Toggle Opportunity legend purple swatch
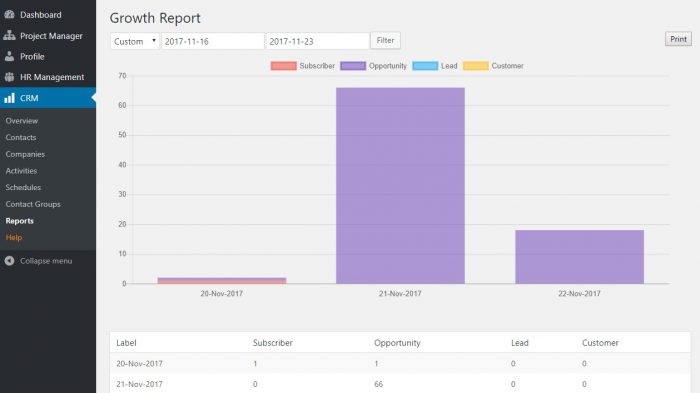 pyautogui.click(x=353, y=66)
